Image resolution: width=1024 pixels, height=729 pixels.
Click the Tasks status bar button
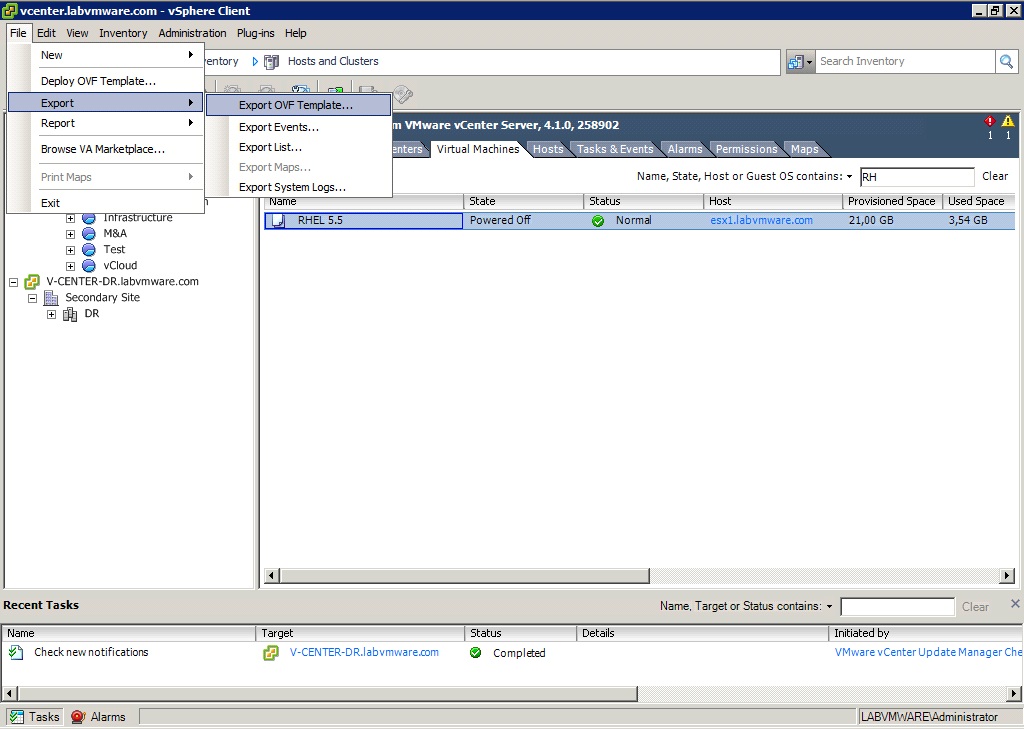pyautogui.click(x=35, y=717)
